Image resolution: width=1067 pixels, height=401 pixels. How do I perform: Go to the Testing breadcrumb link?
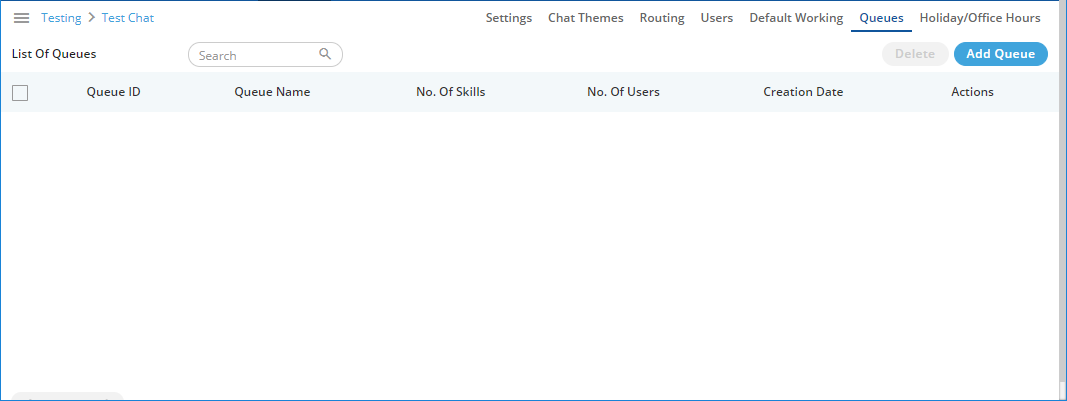(x=61, y=18)
